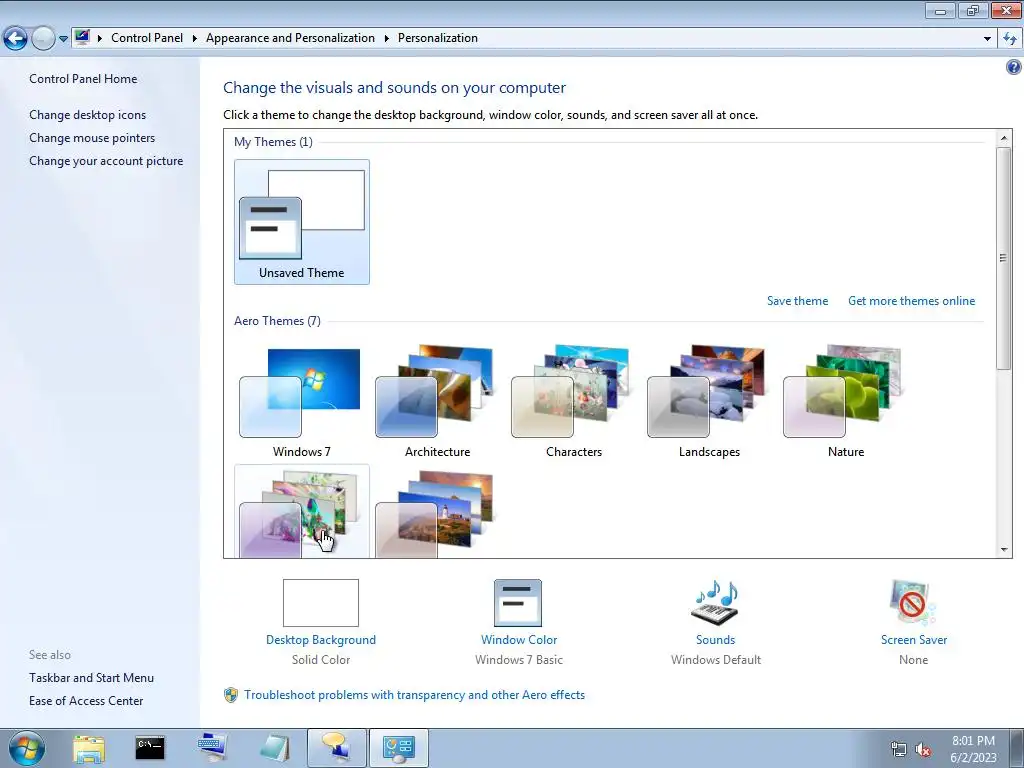Viewport: 1024px width, 768px height.
Task: Click the Screen Saver icon
Action: 913,603
